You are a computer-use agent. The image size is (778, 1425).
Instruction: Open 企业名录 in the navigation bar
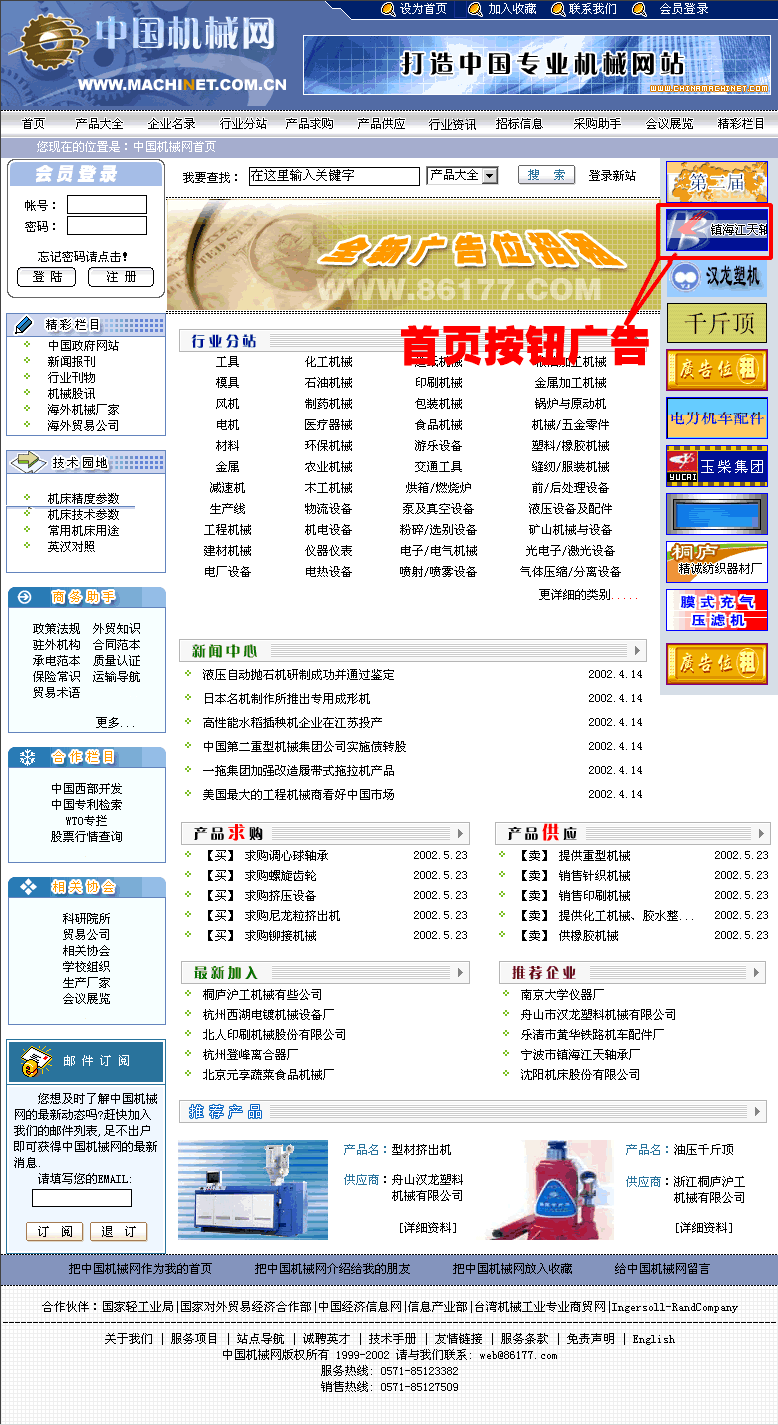[171, 124]
